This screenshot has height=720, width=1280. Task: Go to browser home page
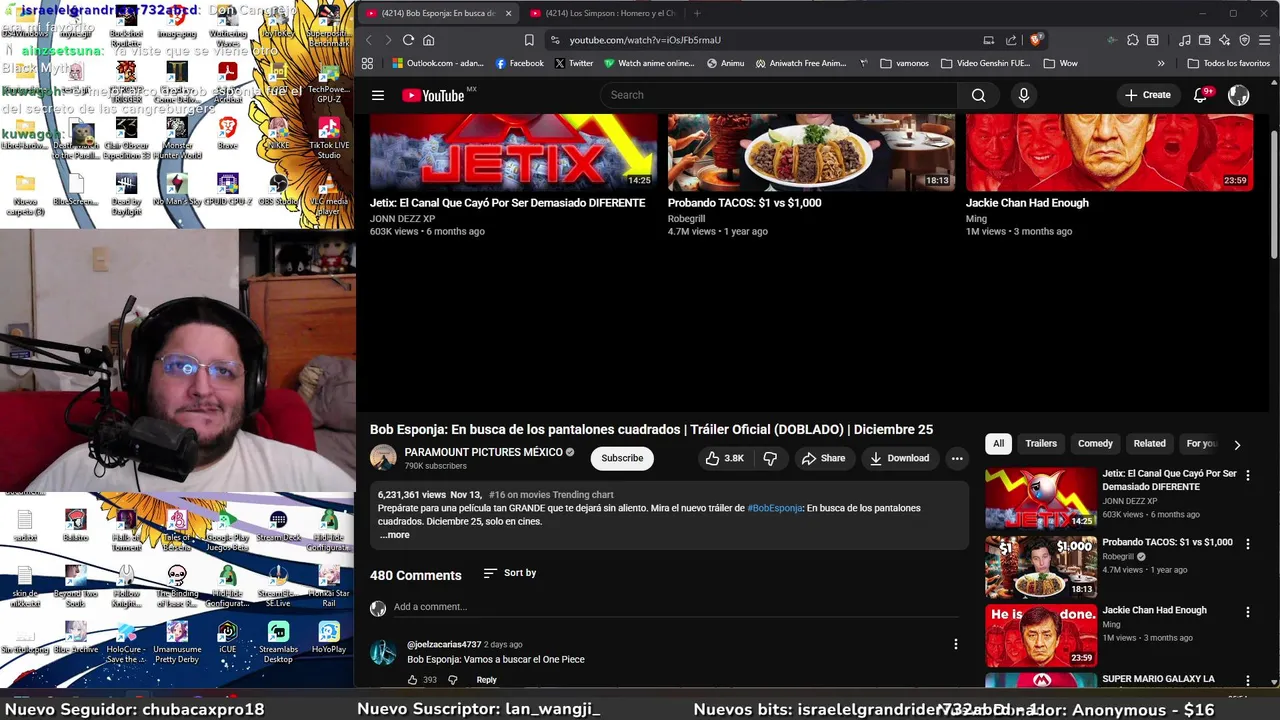tap(428, 40)
